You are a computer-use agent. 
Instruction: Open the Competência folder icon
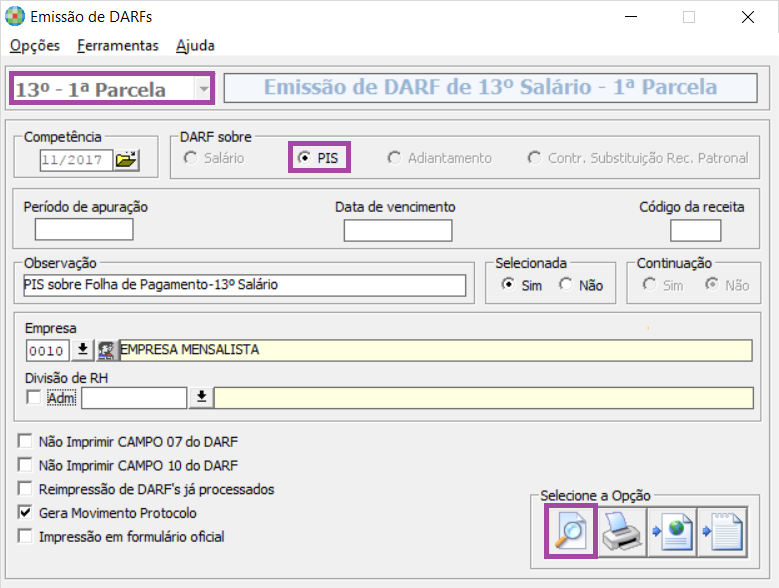127,159
